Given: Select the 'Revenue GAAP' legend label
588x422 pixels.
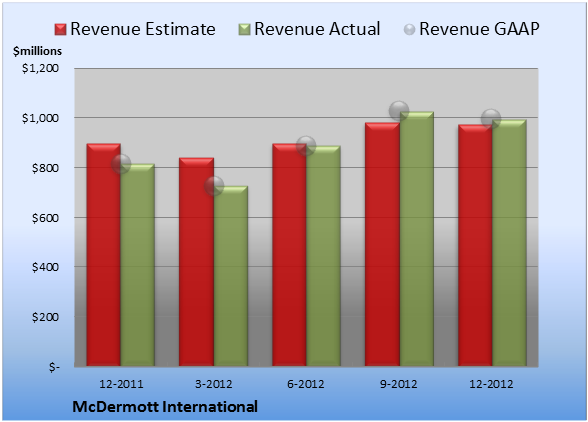Looking at the screenshot, I should tap(479, 29).
